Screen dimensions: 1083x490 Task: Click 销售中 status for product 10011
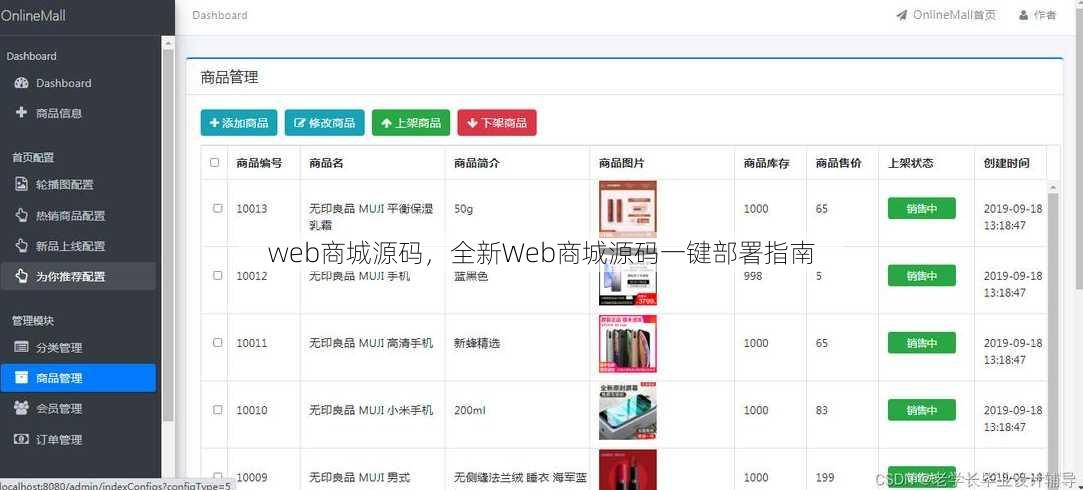(921, 342)
